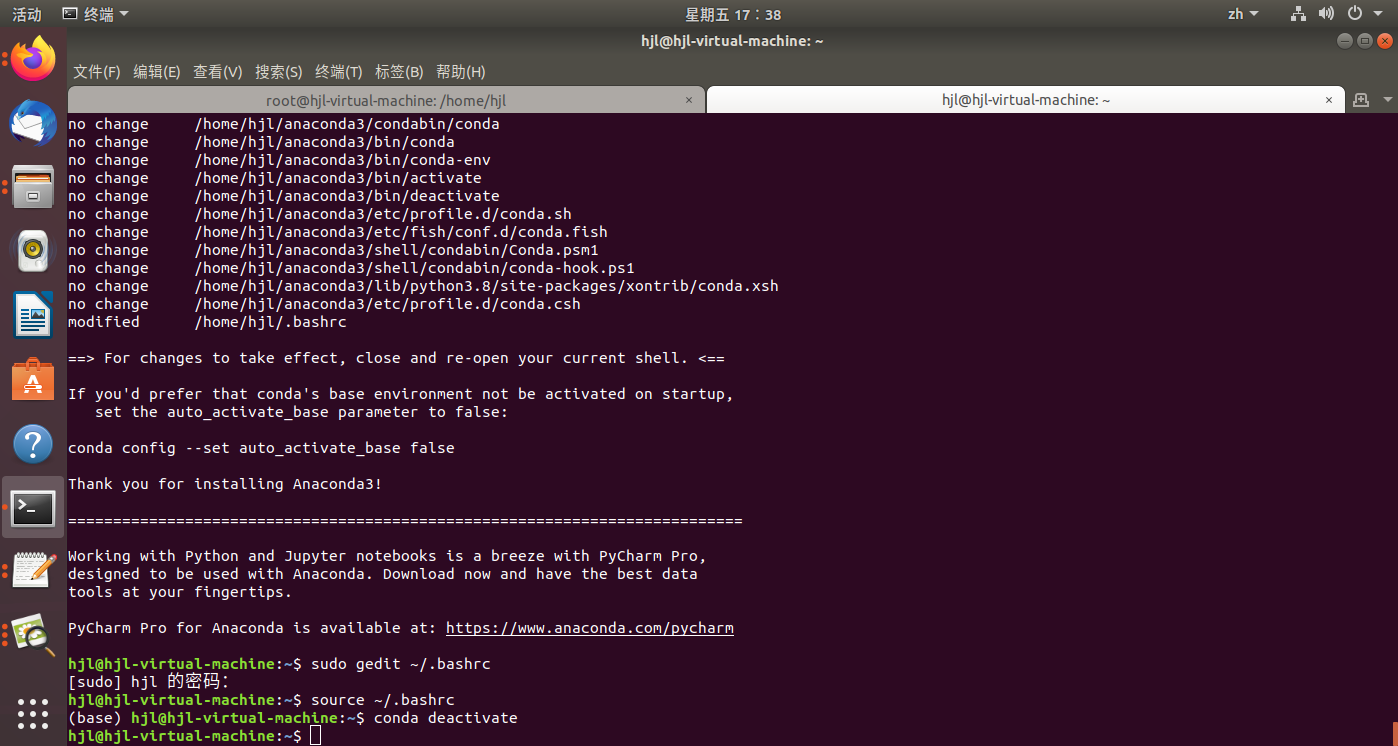
Task: Open Firefox from the dock
Action: (33, 58)
